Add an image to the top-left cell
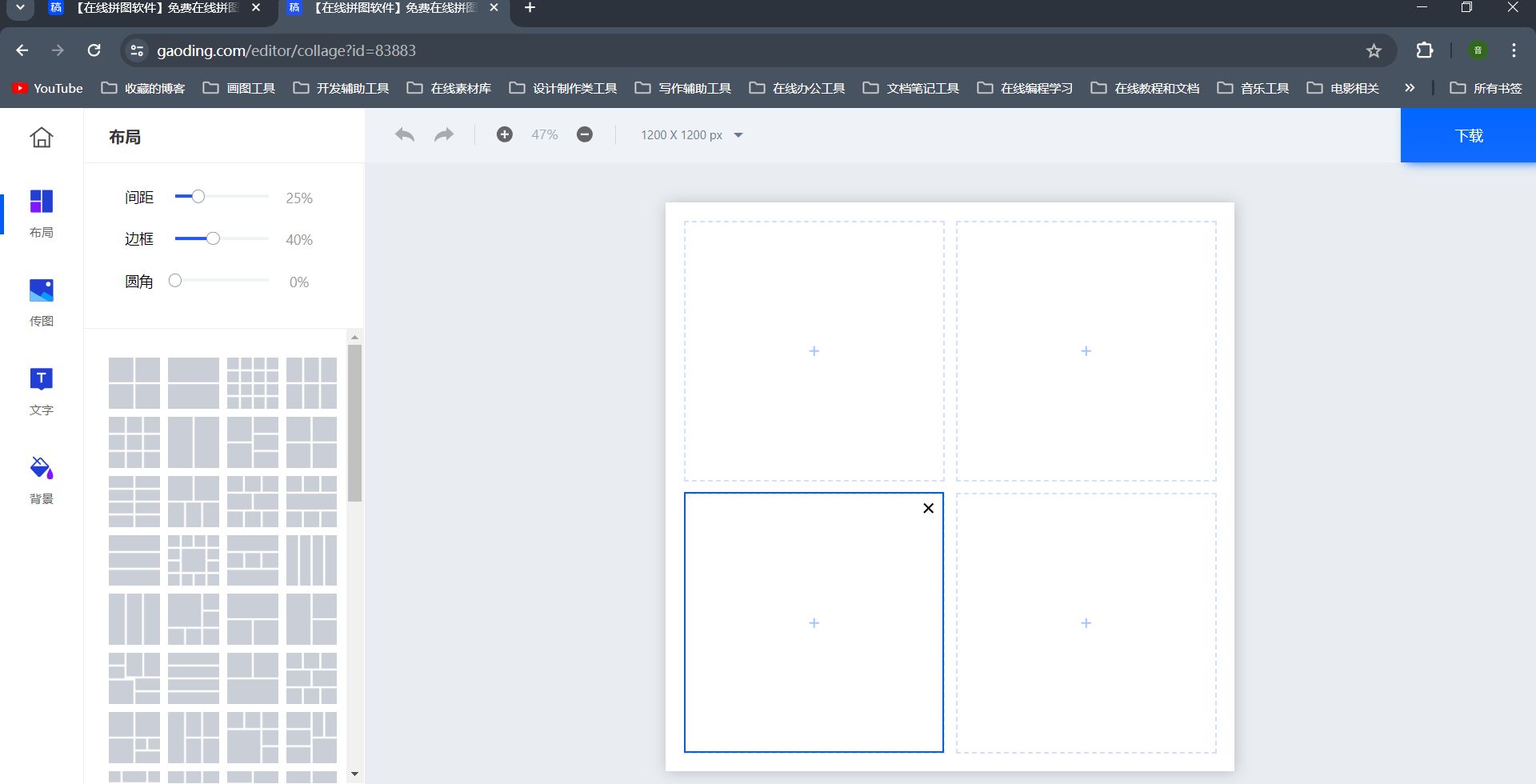The width and height of the screenshot is (1536, 784). tap(814, 351)
